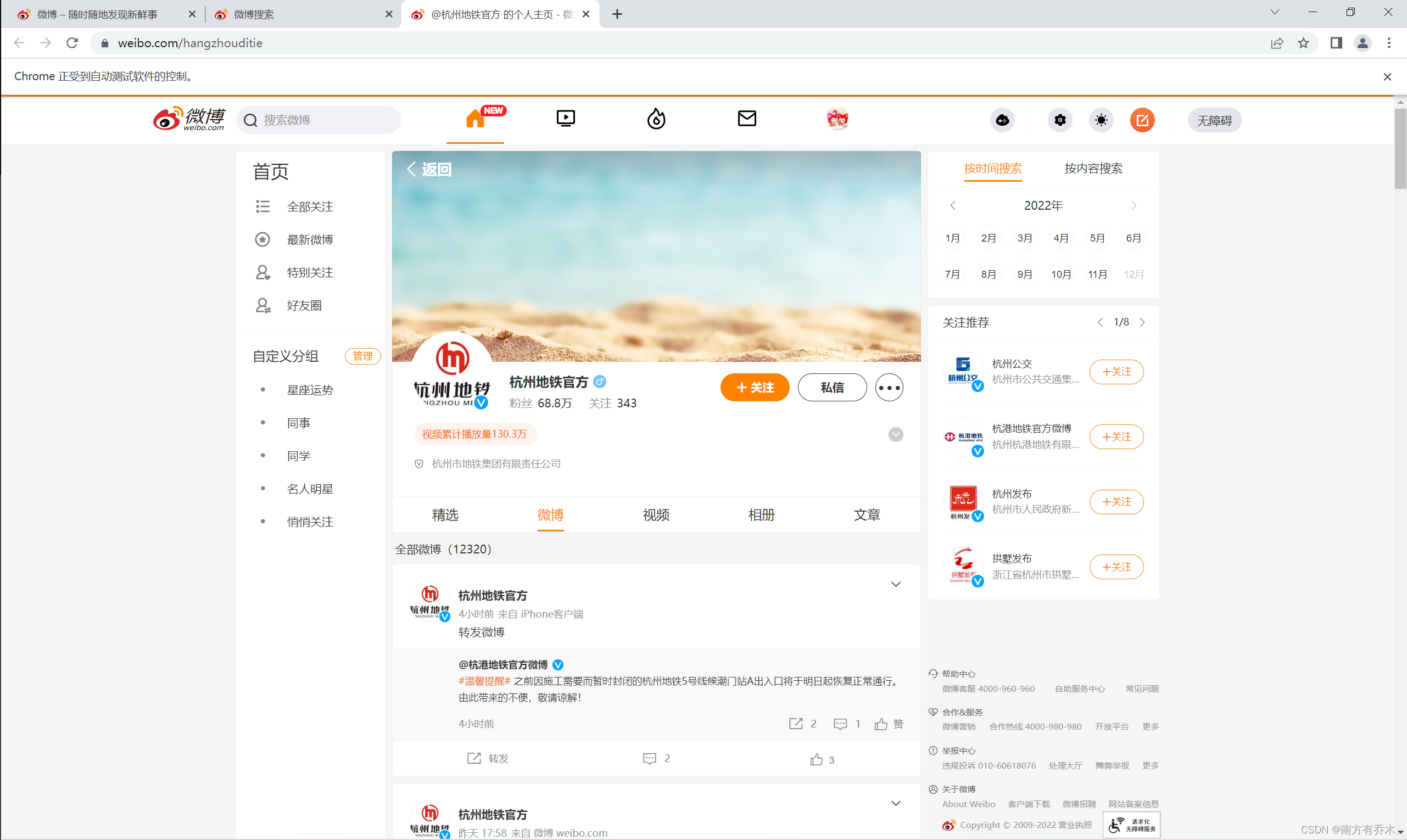Switch to the 按内容搜索 tab
This screenshot has height=840, width=1407.
(1093, 168)
